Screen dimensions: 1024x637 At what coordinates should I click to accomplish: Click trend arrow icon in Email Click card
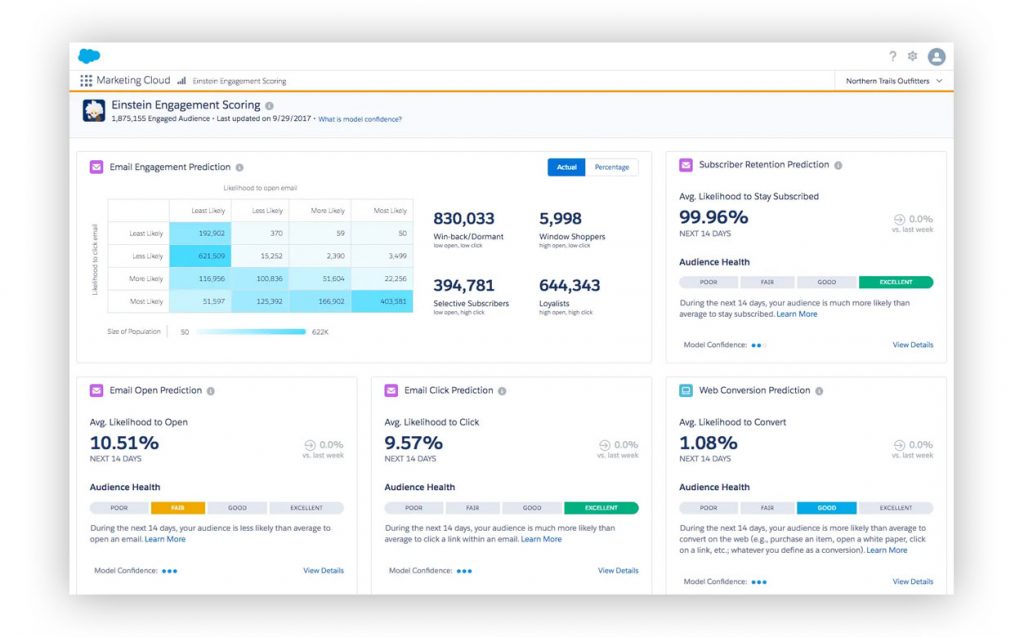click(x=605, y=445)
